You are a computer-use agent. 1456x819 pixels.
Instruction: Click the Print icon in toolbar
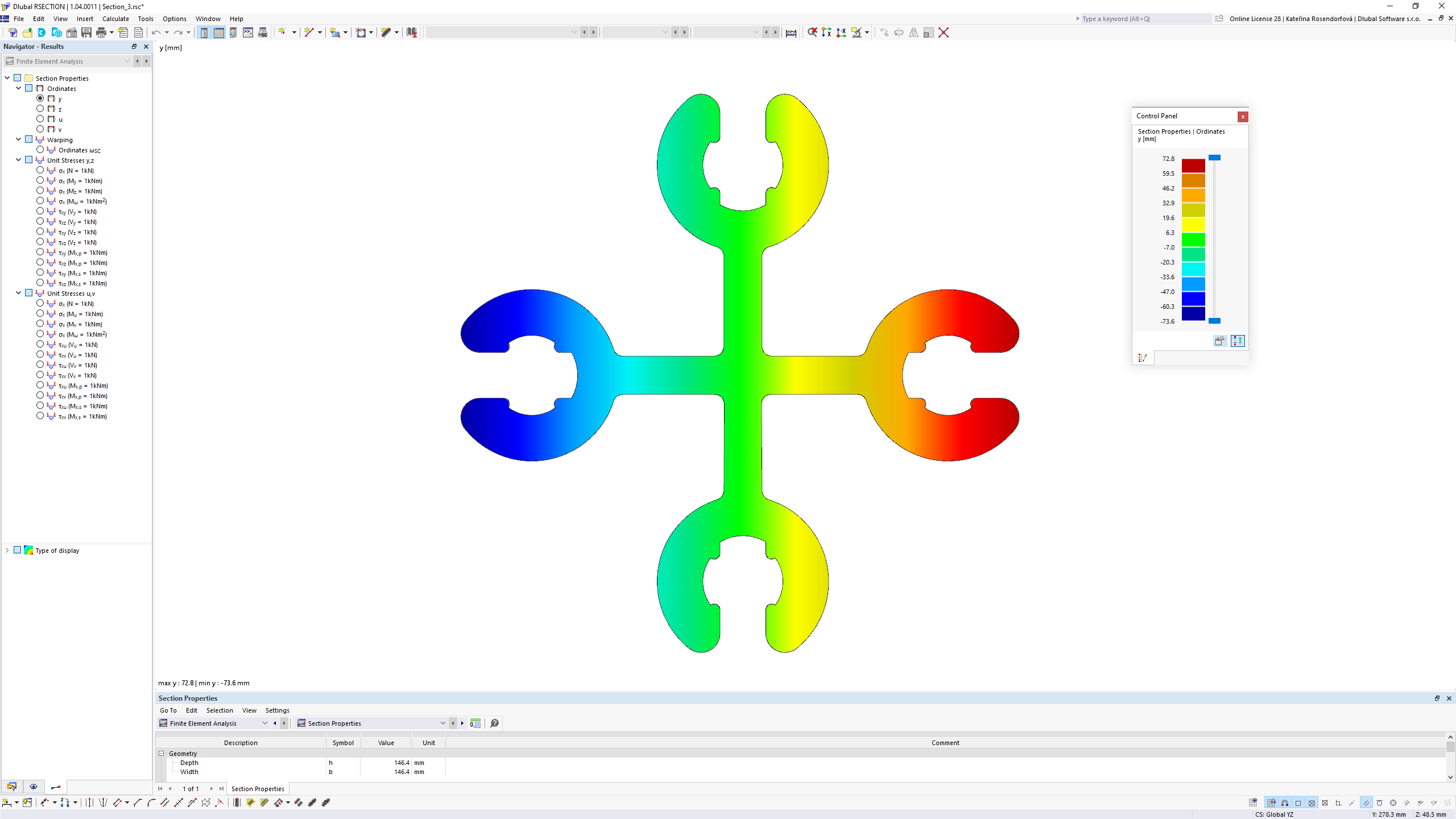(99, 32)
